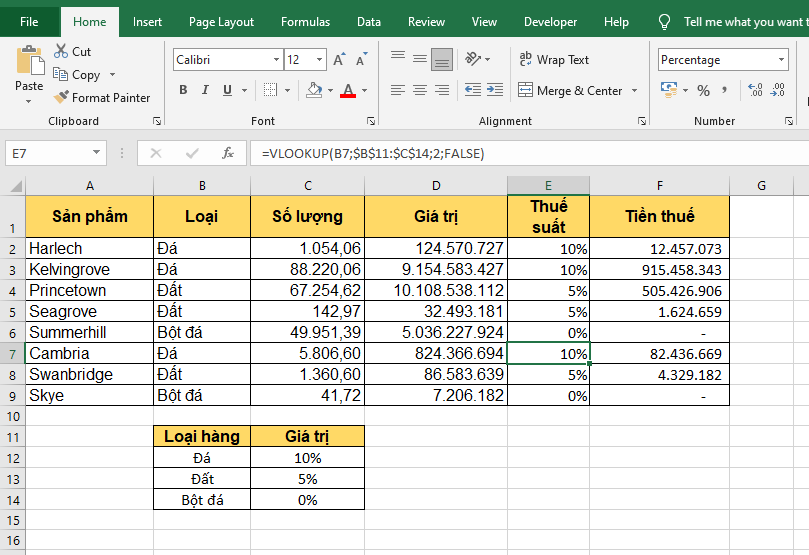Expand the Percentage number format dropdown
The width and height of the screenshot is (809, 555).
tap(781, 60)
